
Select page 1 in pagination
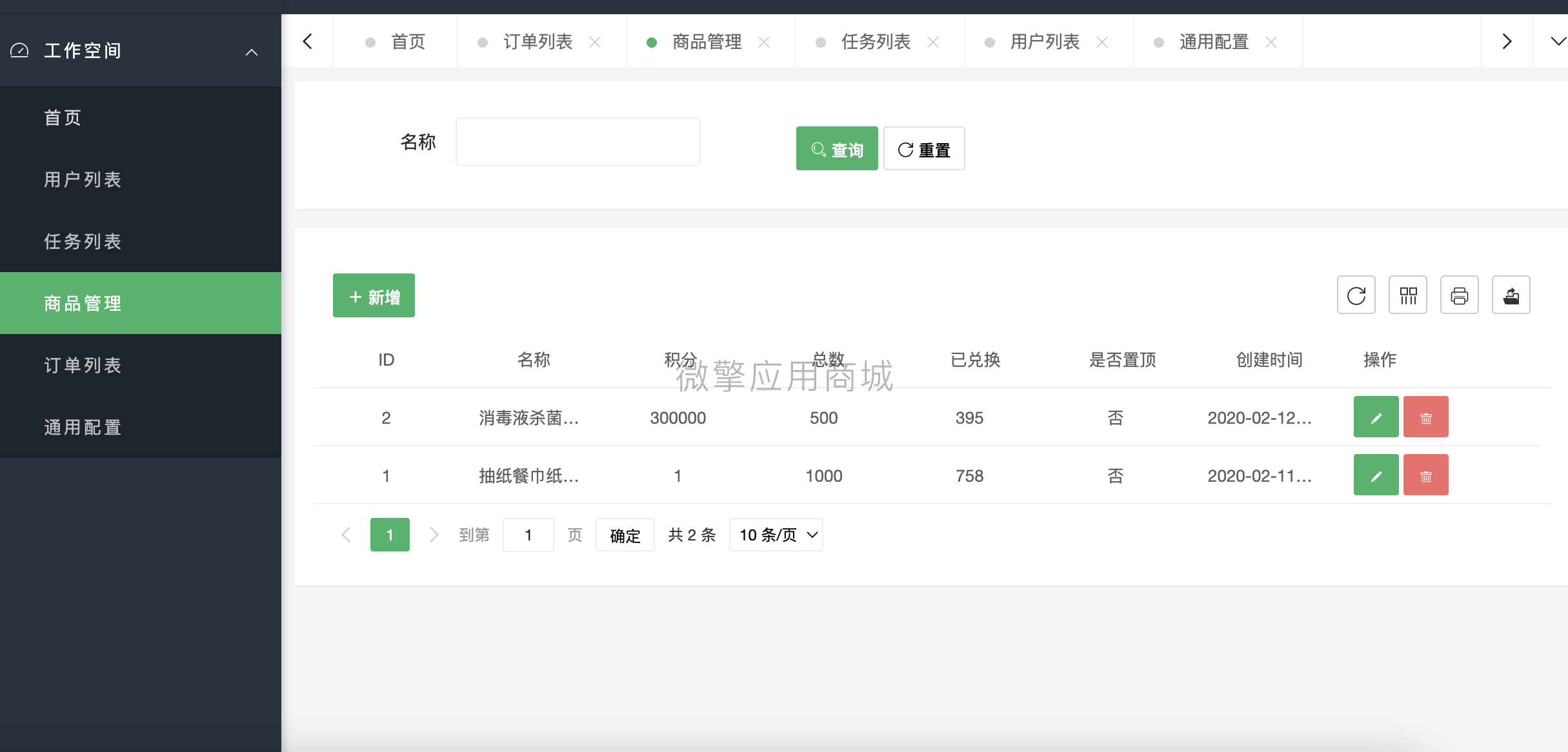tap(390, 535)
